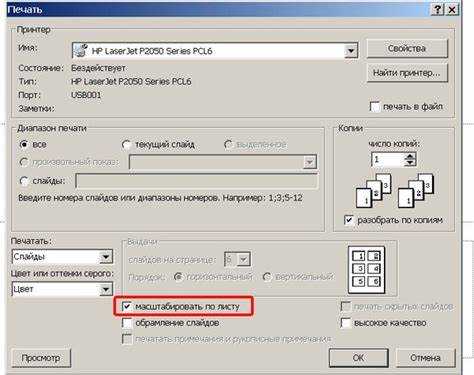The height and width of the screenshot is (375, 474).
Task: Click the Help question mark button
Action: tap(437, 9)
